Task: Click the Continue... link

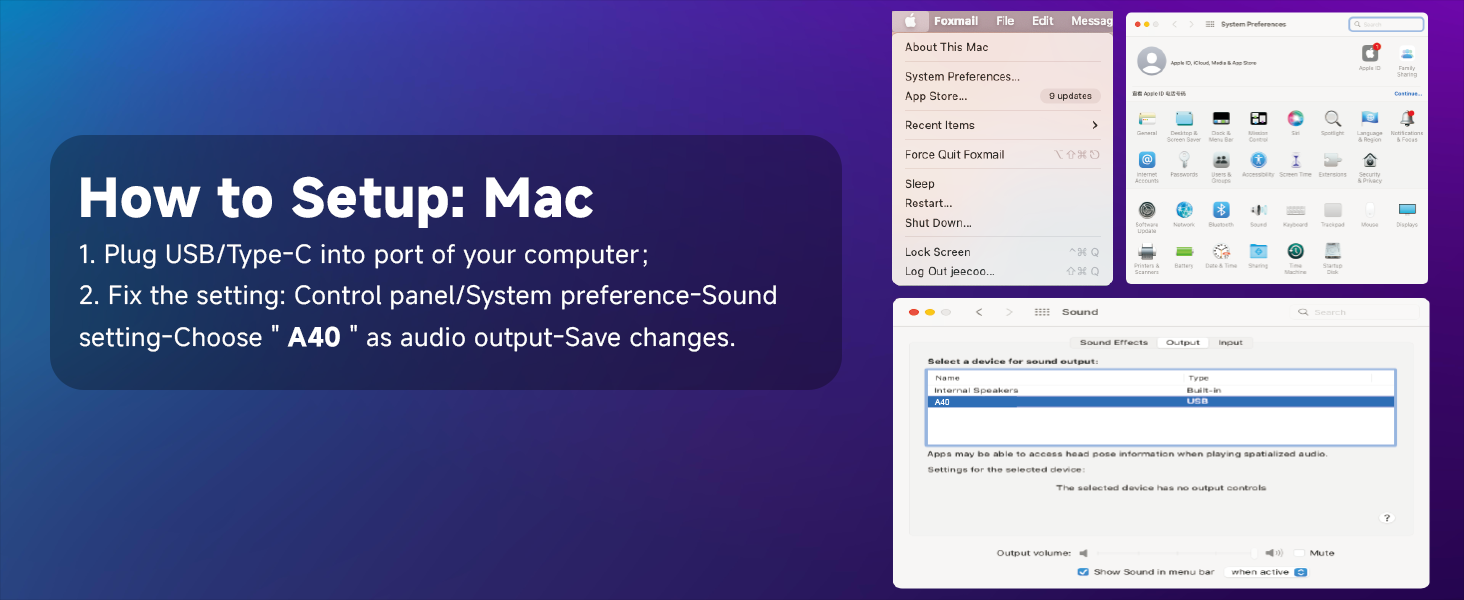Action: (1407, 93)
